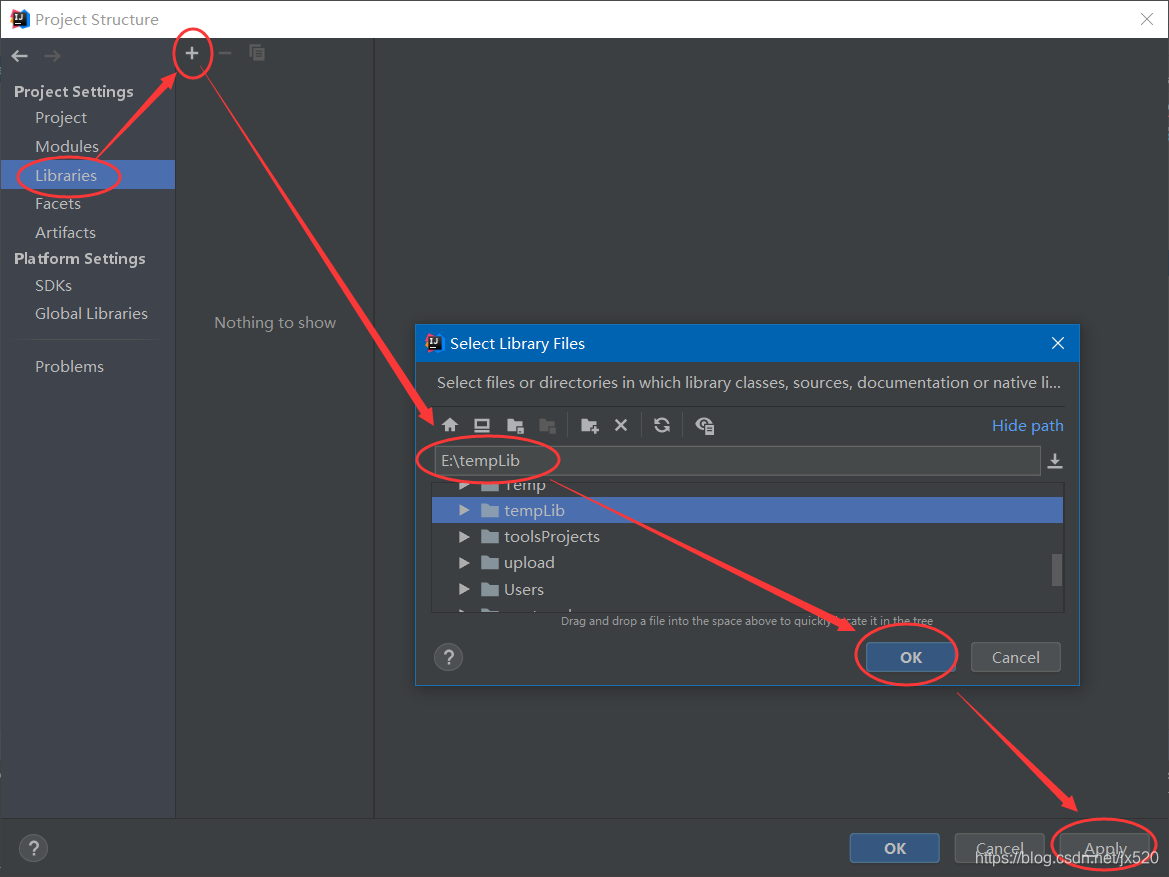The width and height of the screenshot is (1169, 877).
Task: Click the file tree scrollbar
Action: coord(1056,570)
